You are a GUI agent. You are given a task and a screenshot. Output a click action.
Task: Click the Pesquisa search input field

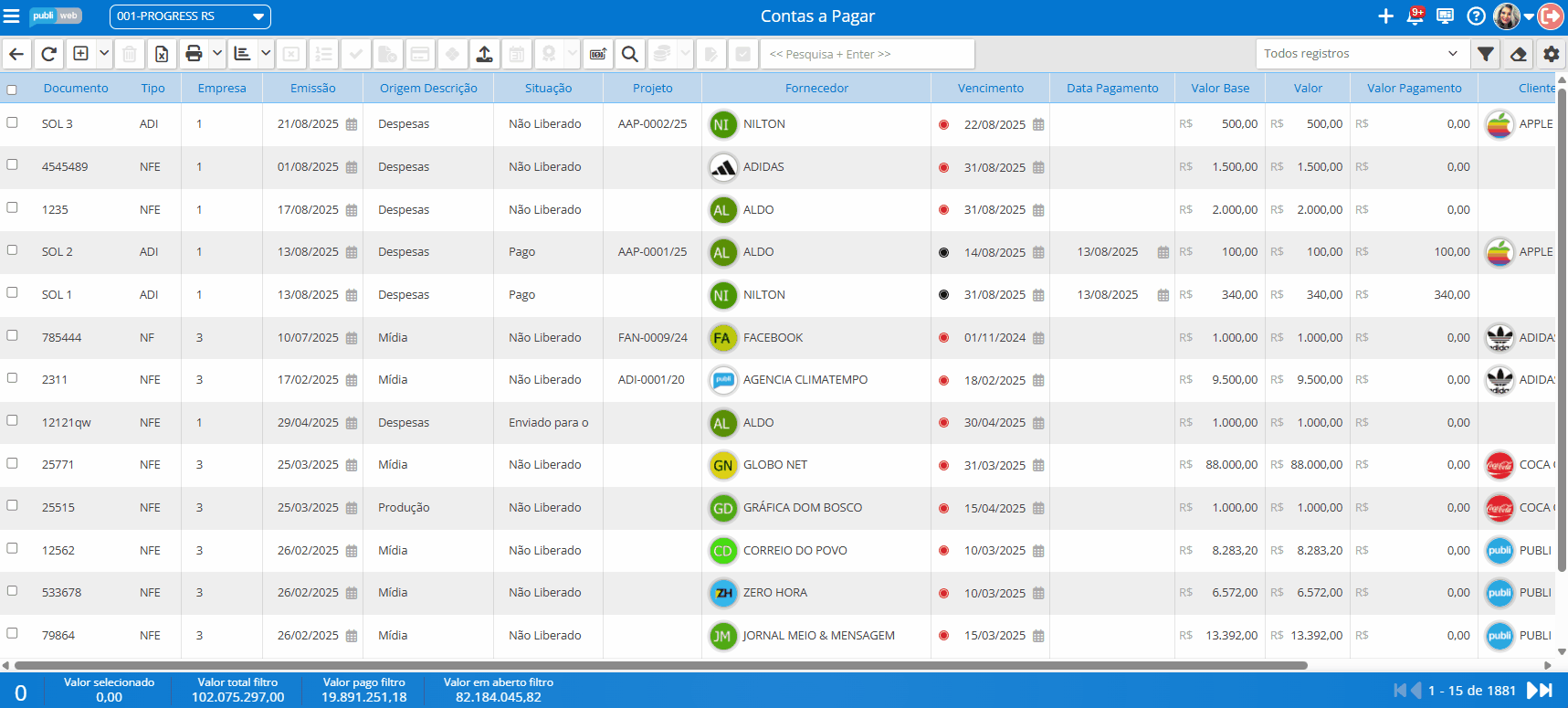point(868,54)
